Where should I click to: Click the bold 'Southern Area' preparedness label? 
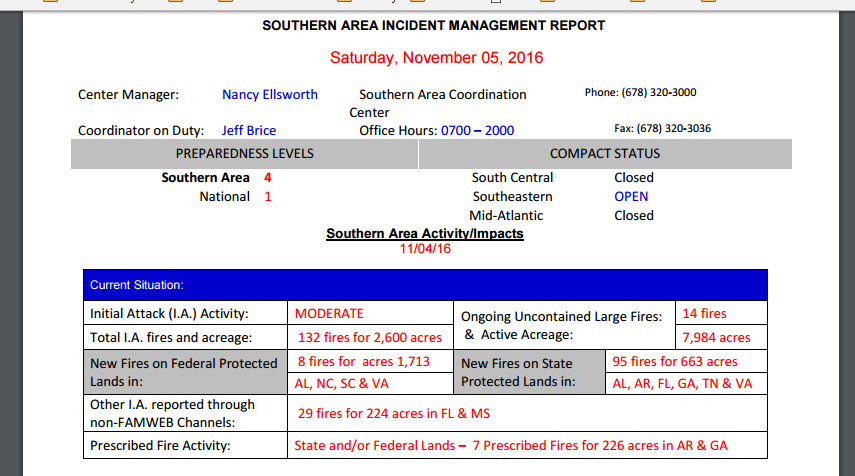pyautogui.click(x=205, y=178)
